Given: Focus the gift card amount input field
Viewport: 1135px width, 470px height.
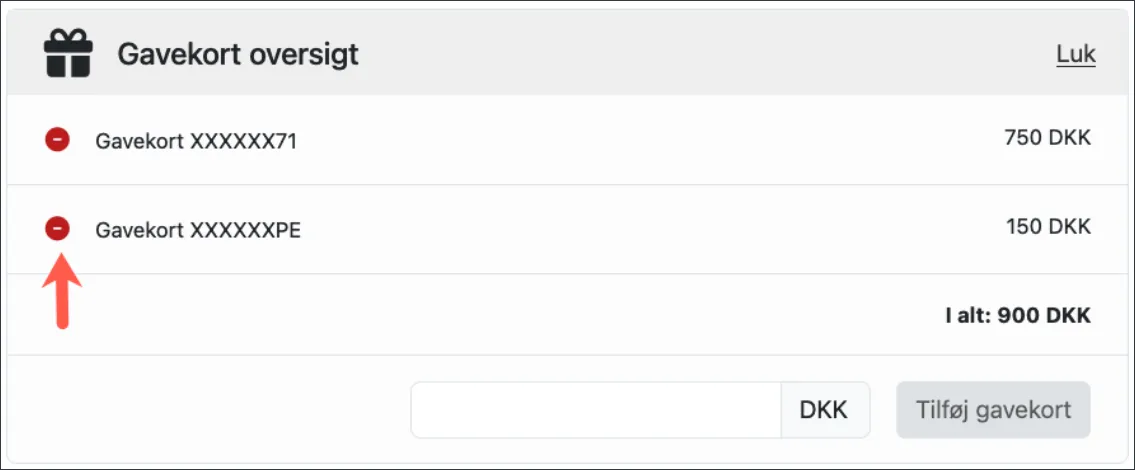Looking at the screenshot, I should [x=595, y=410].
